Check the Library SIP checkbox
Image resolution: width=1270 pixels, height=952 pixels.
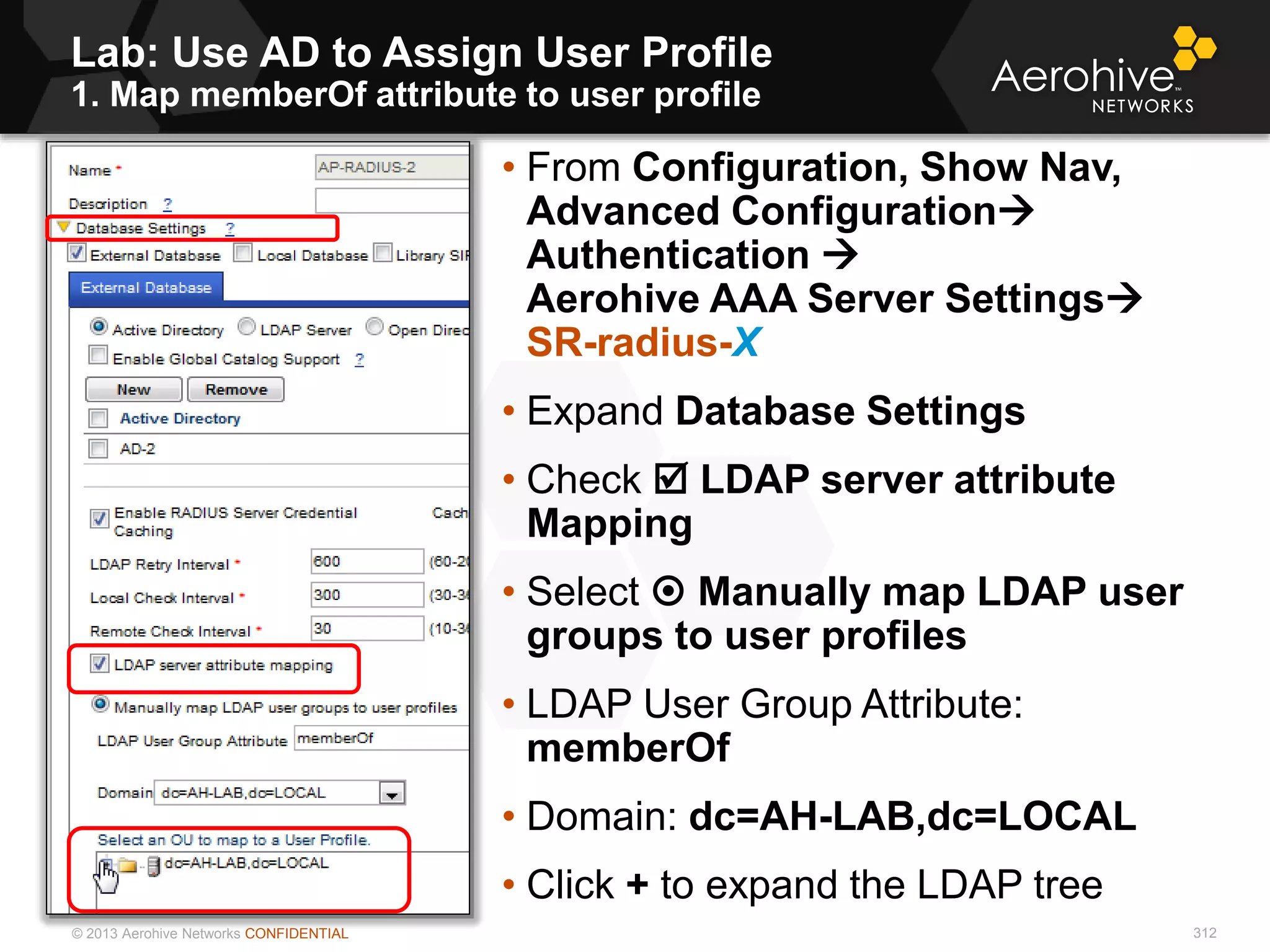click(383, 253)
